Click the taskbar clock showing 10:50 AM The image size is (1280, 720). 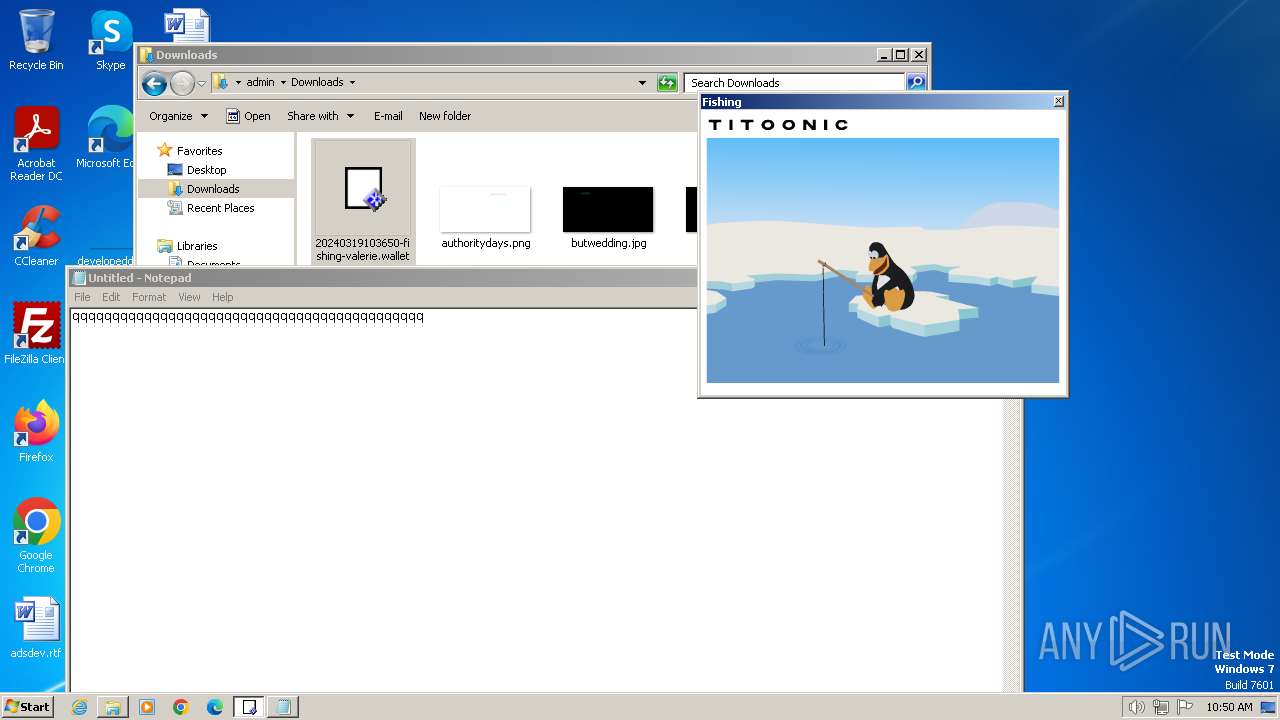[1228, 707]
